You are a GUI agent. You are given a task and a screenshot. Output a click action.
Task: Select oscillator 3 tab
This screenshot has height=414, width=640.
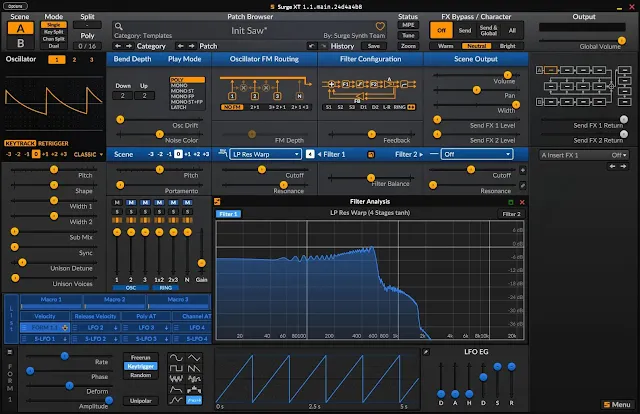(x=91, y=60)
